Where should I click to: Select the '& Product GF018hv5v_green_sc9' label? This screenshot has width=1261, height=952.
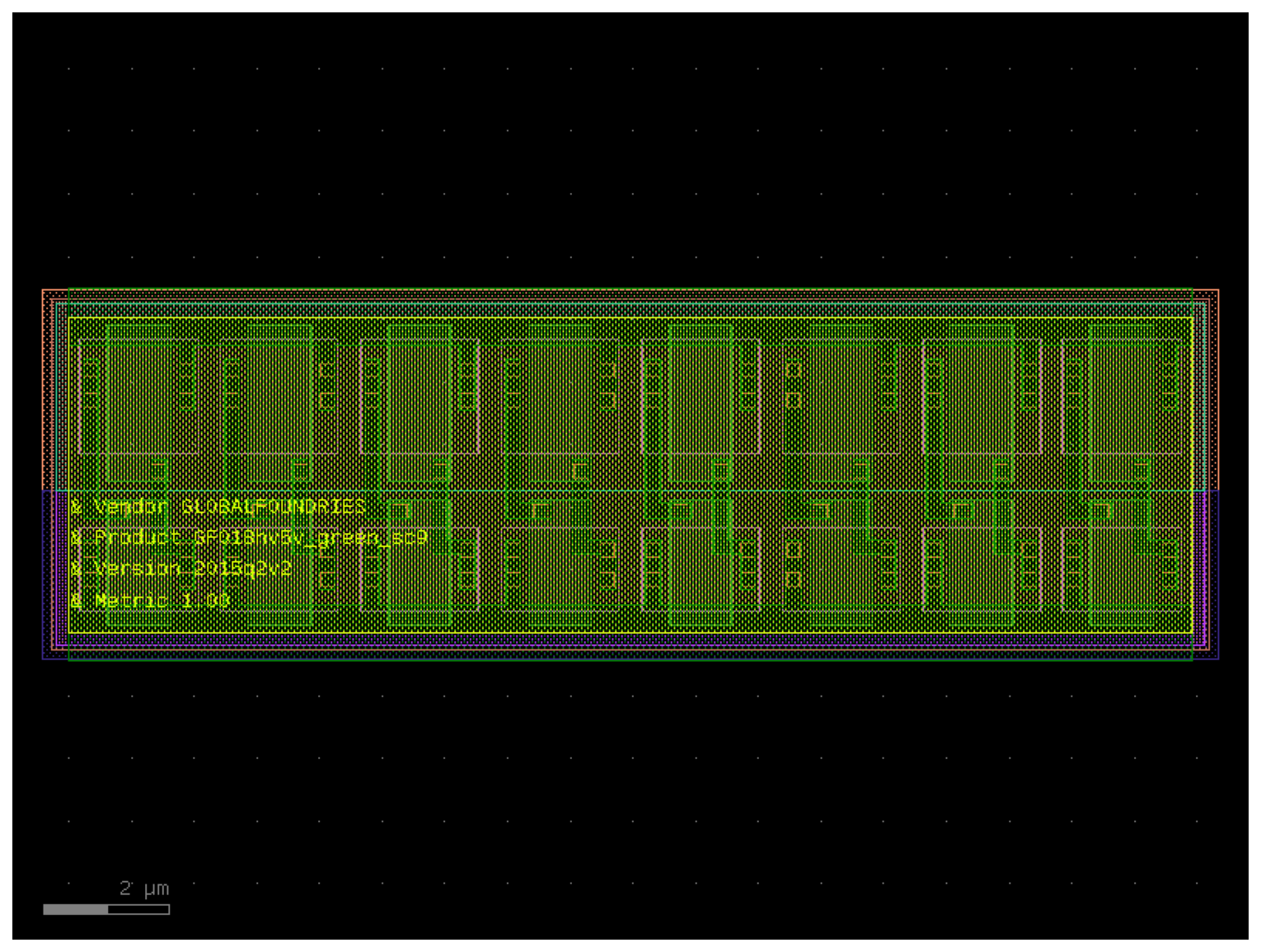tap(249, 537)
